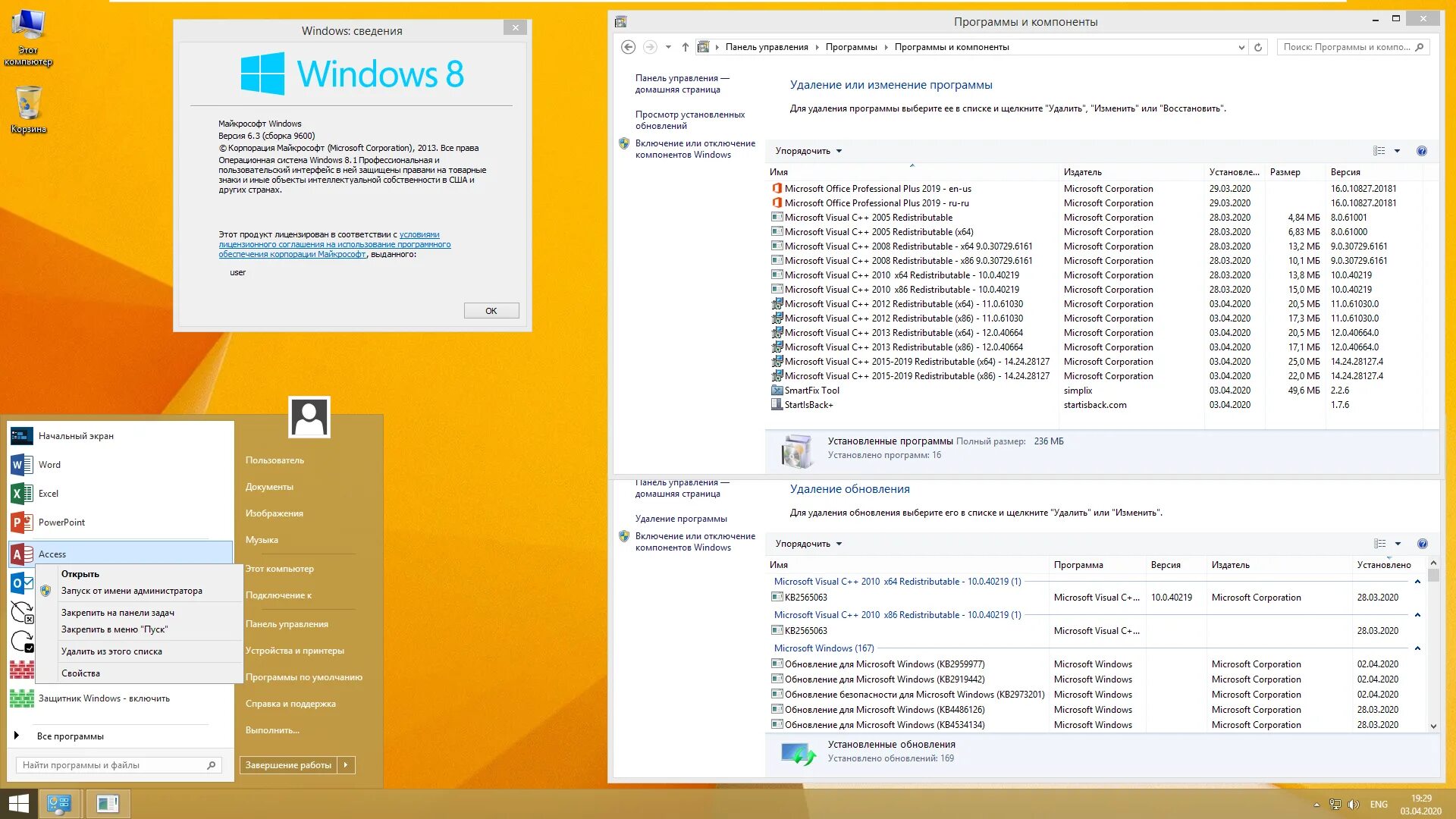This screenshot has height=819, width=1456.
Task: Open Корзина recycle bin desktop icon
Action: [x=28, y=110]
